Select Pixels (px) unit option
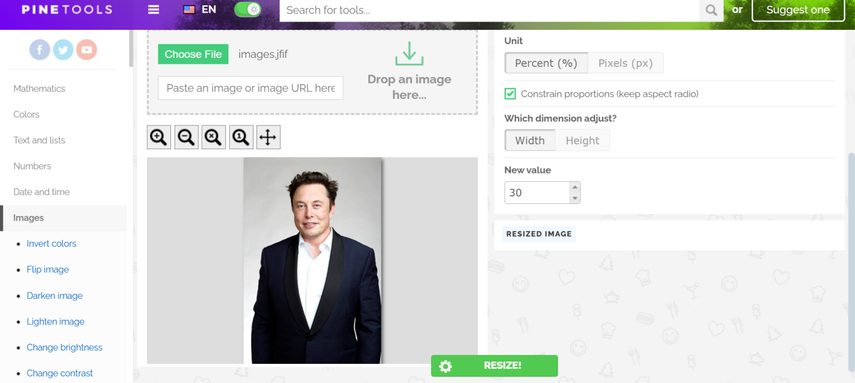The height and width of the screenshot is (383, 855). pos(625,63)
